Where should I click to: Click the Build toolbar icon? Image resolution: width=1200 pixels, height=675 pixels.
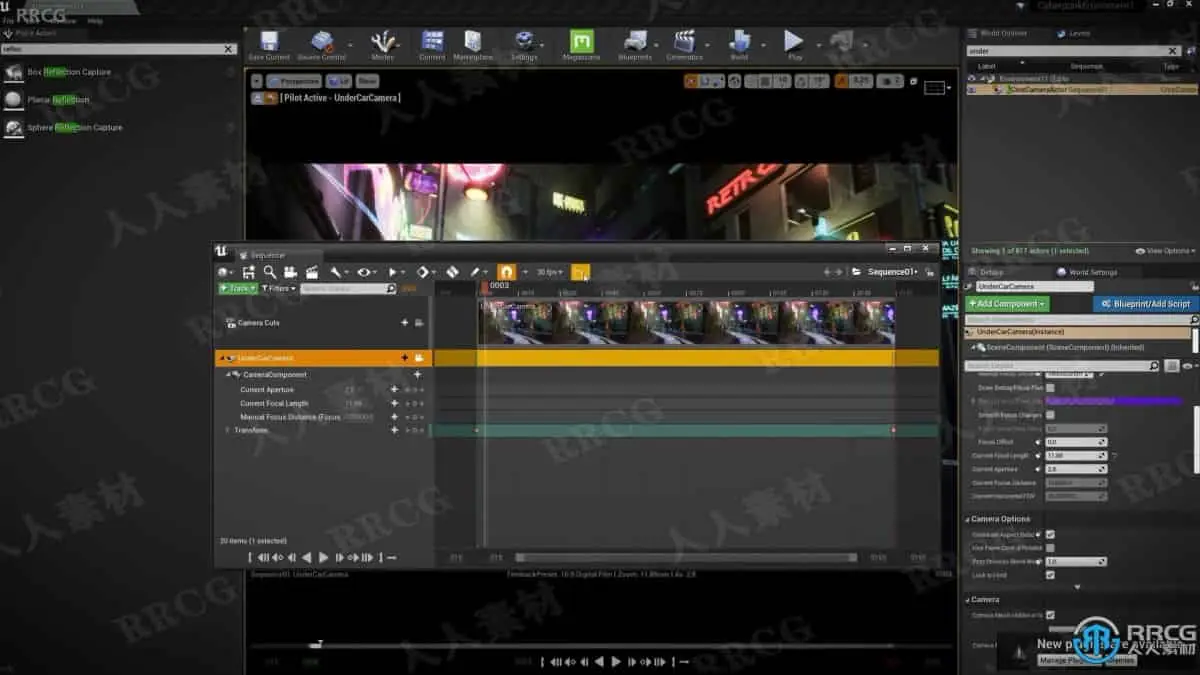(739, 45)
